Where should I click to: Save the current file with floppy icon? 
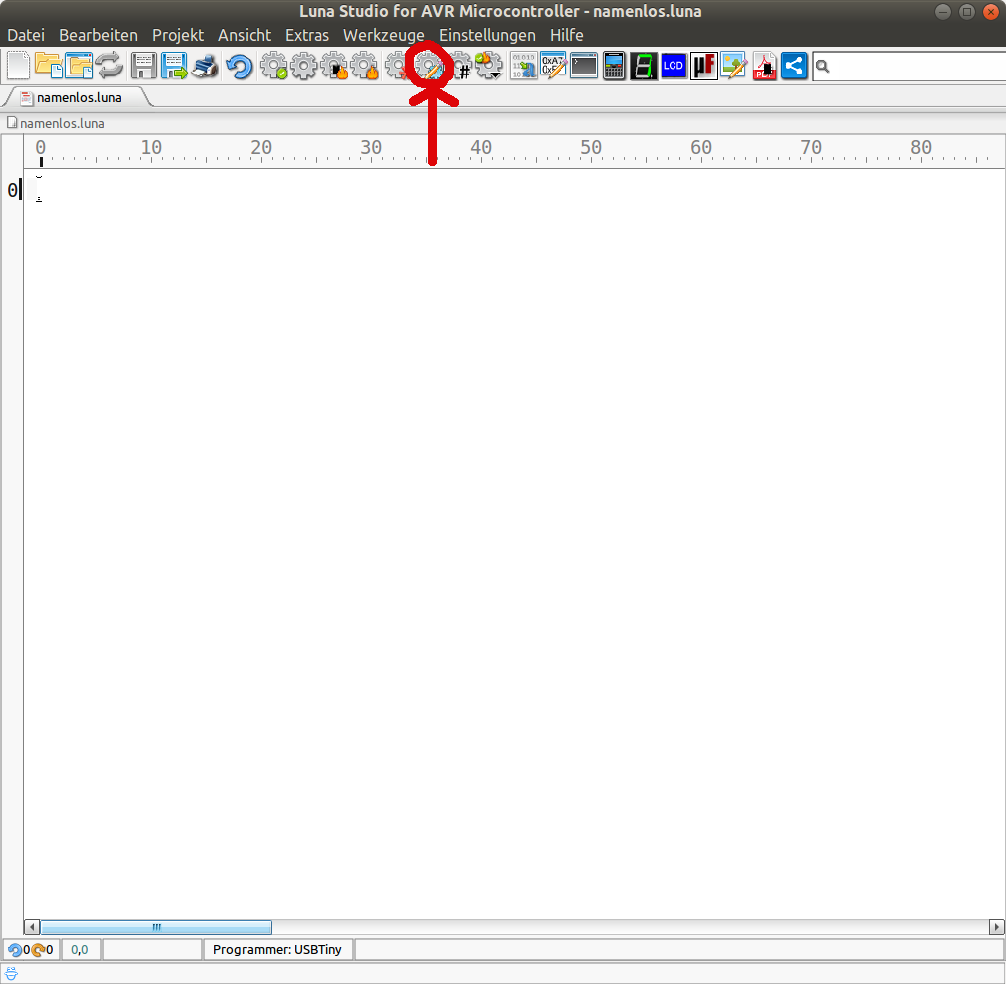[x=144, y=66]
